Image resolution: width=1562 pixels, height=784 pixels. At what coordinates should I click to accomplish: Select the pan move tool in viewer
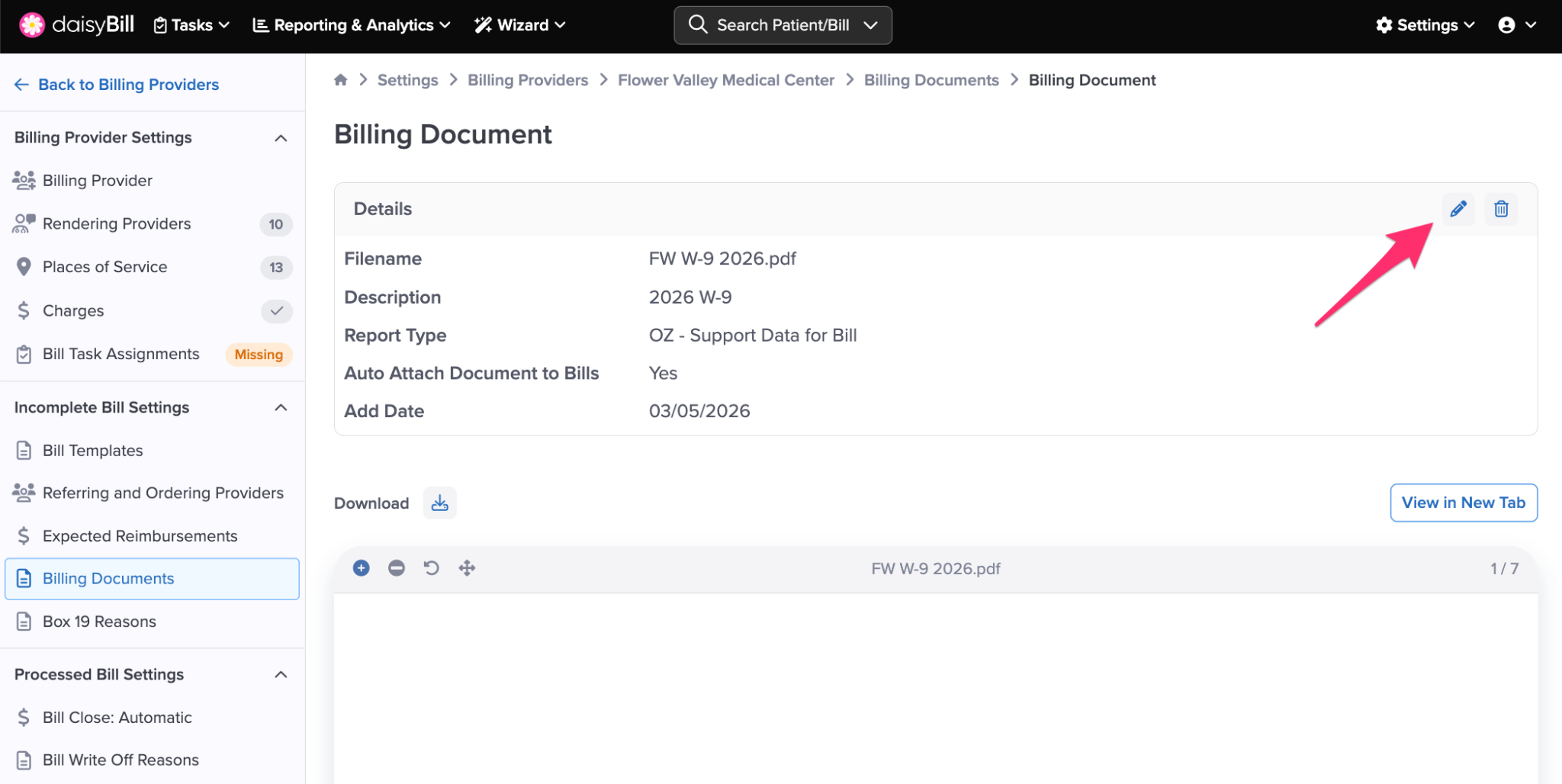(x=467, y=568)
